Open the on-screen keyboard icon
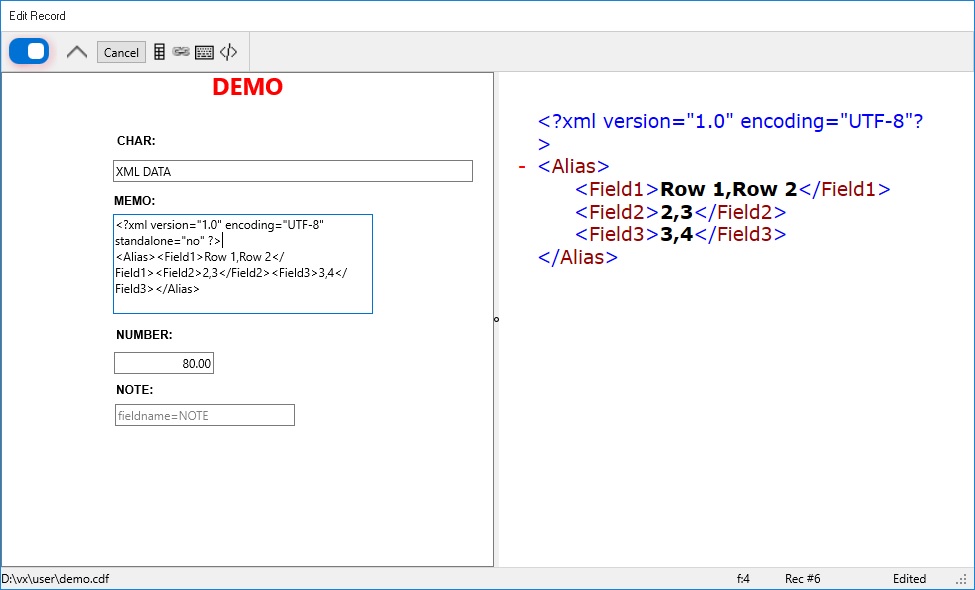The image size is (975, 590). click(205, 51)
